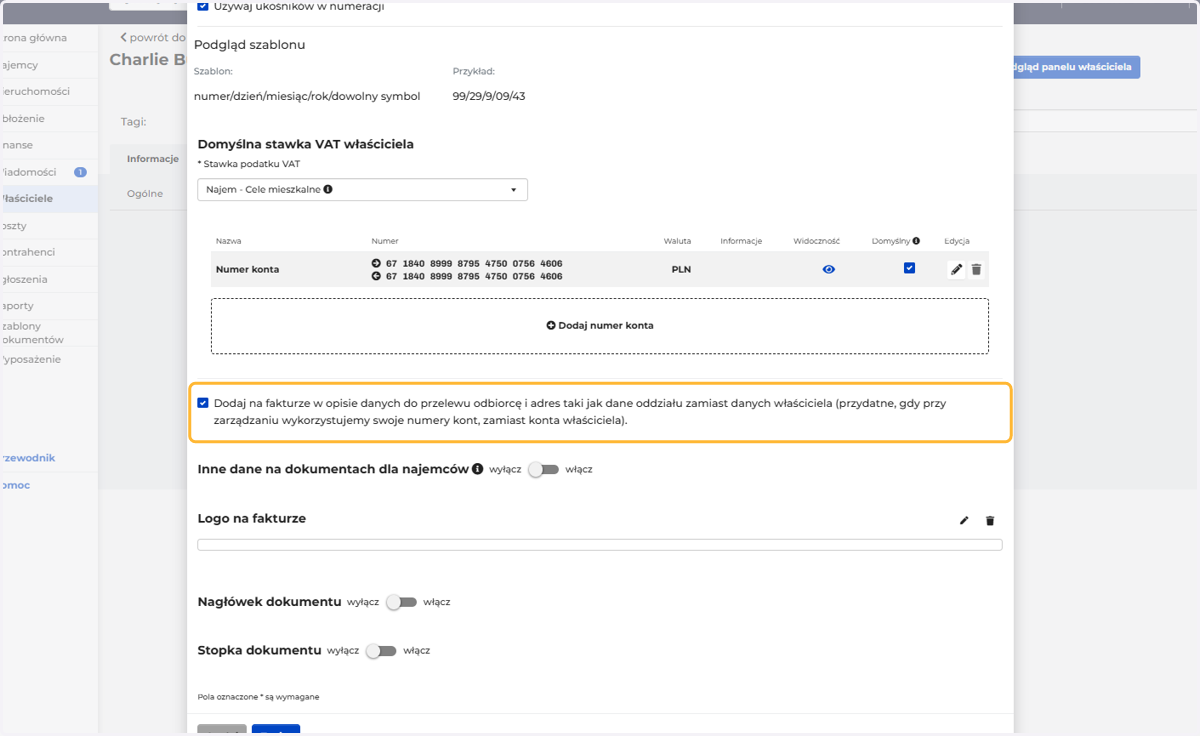
Task: Open the Stawka podatku VAT dropdown
Action: [x=362, y=189]
